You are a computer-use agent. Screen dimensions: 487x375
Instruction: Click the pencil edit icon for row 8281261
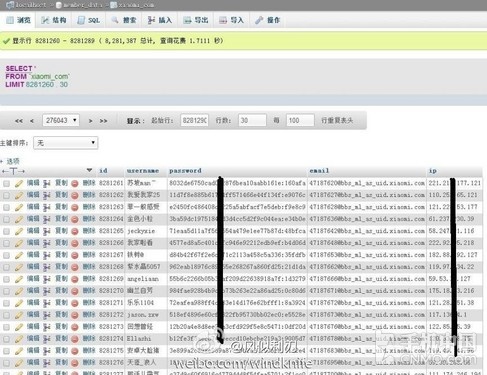point(19,183)
